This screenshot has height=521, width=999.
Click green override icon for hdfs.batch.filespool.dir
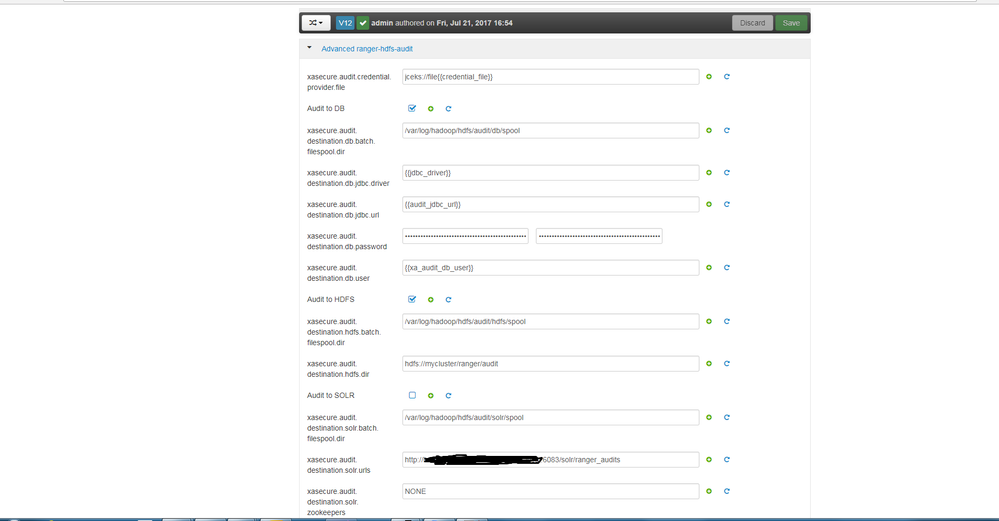[x=708, y=322]
